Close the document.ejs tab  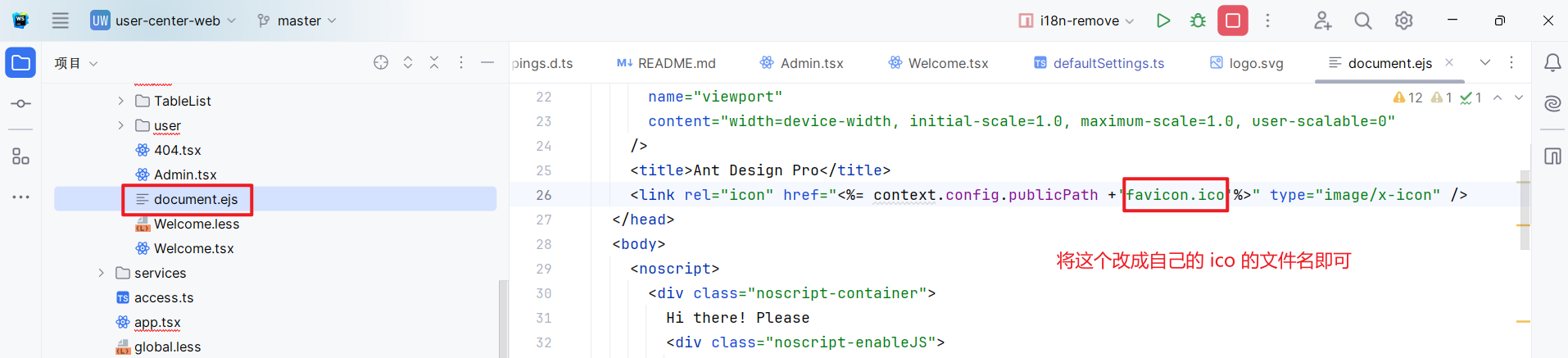[x=1449, y=62]
